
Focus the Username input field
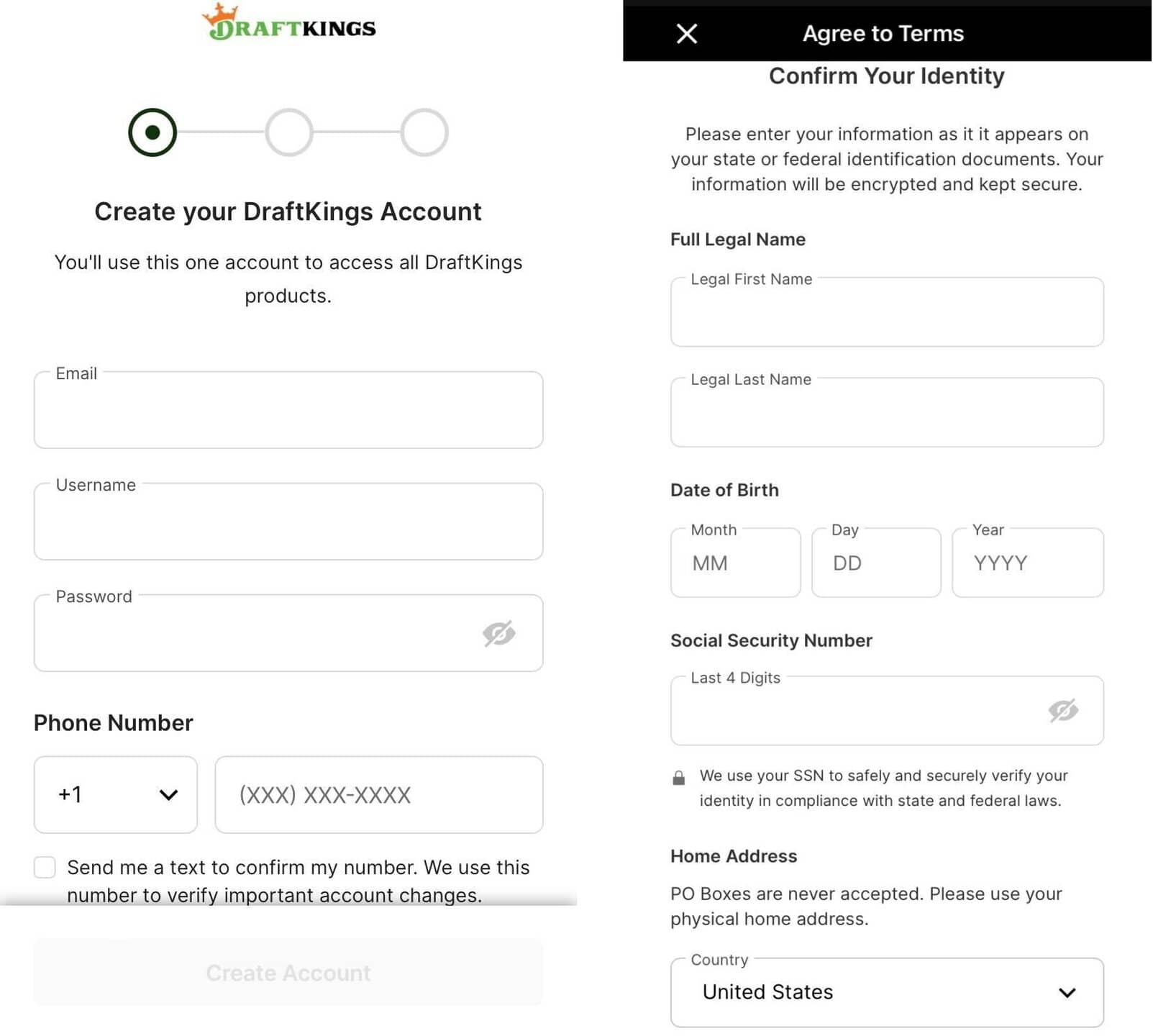click(x=288, y=522)
